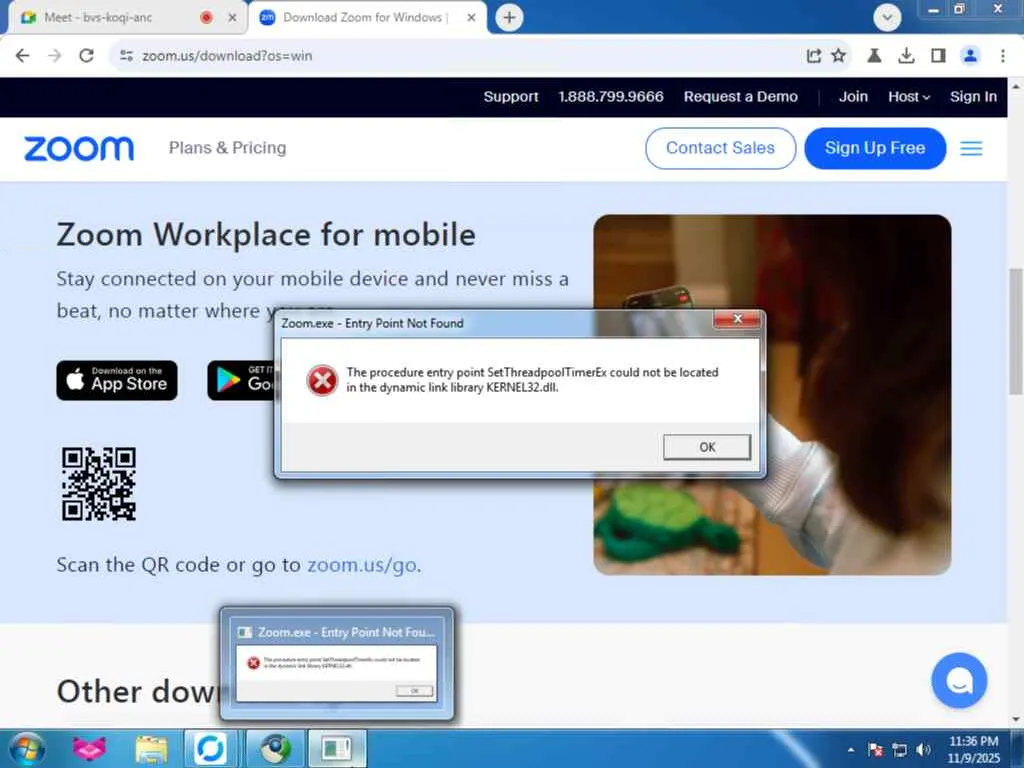Click the share page icon
This screenshot has width=1024, height=768.
814,56
